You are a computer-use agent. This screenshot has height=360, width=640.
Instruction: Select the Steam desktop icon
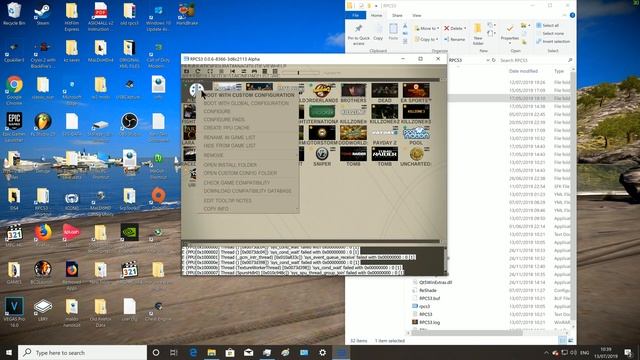point(42,15)
